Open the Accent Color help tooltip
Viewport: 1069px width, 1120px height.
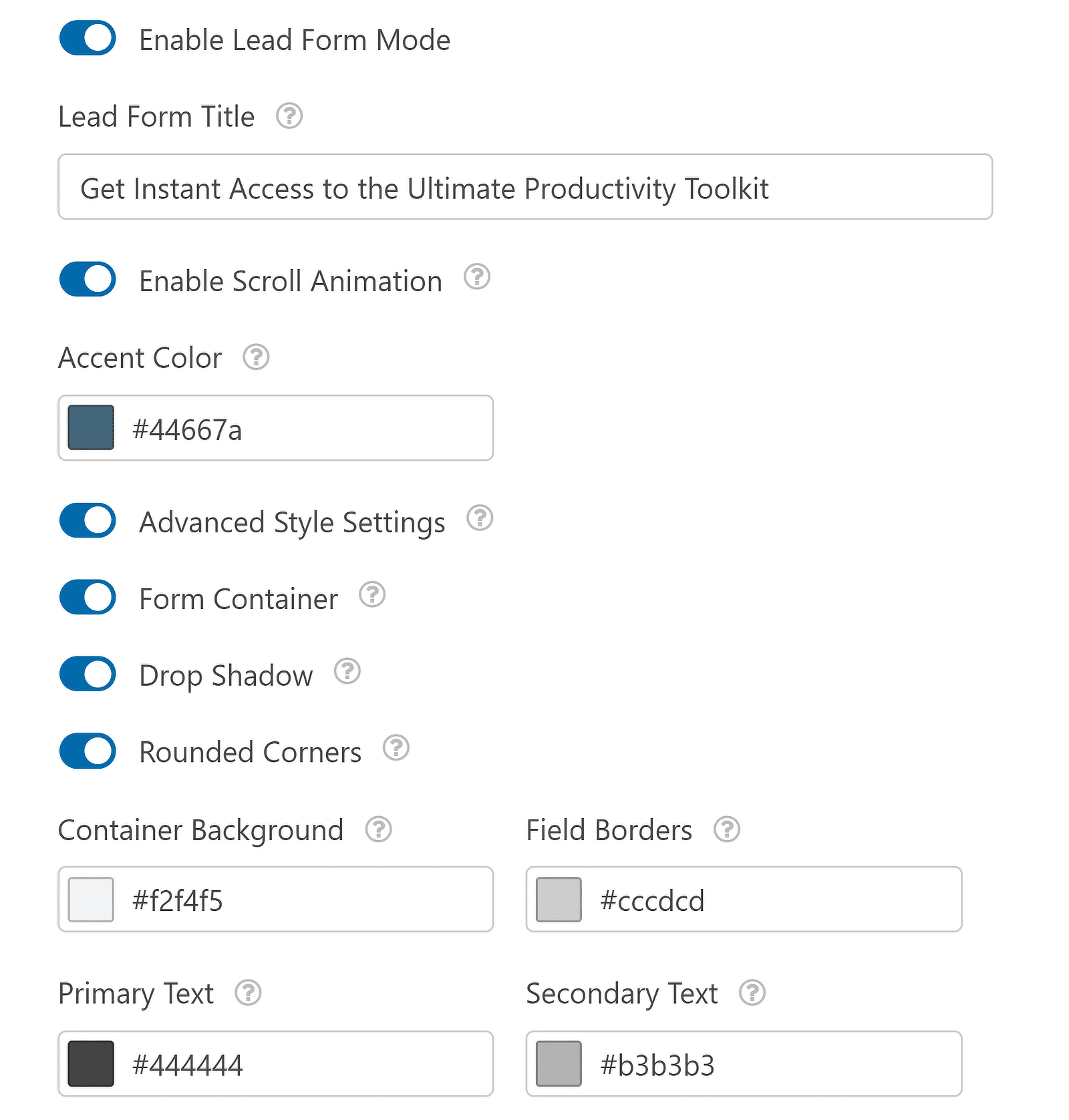click(257, 357)
